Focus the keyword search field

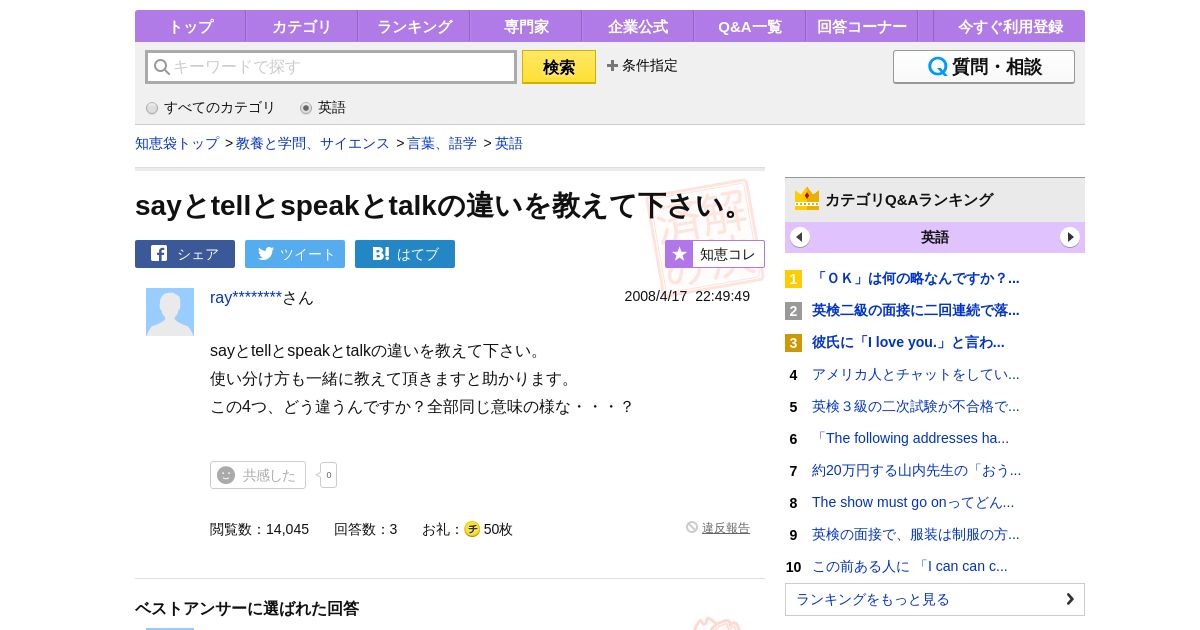coord(331,67)
